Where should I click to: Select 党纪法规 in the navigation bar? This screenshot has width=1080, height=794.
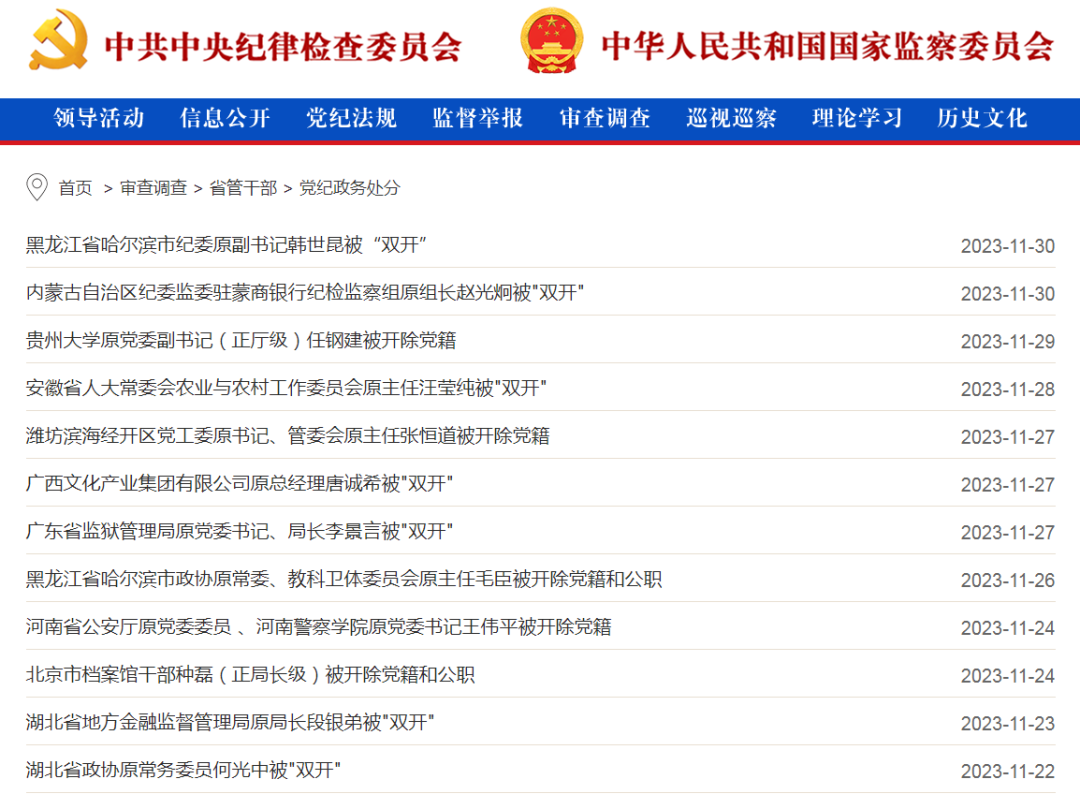click(351, 118)
